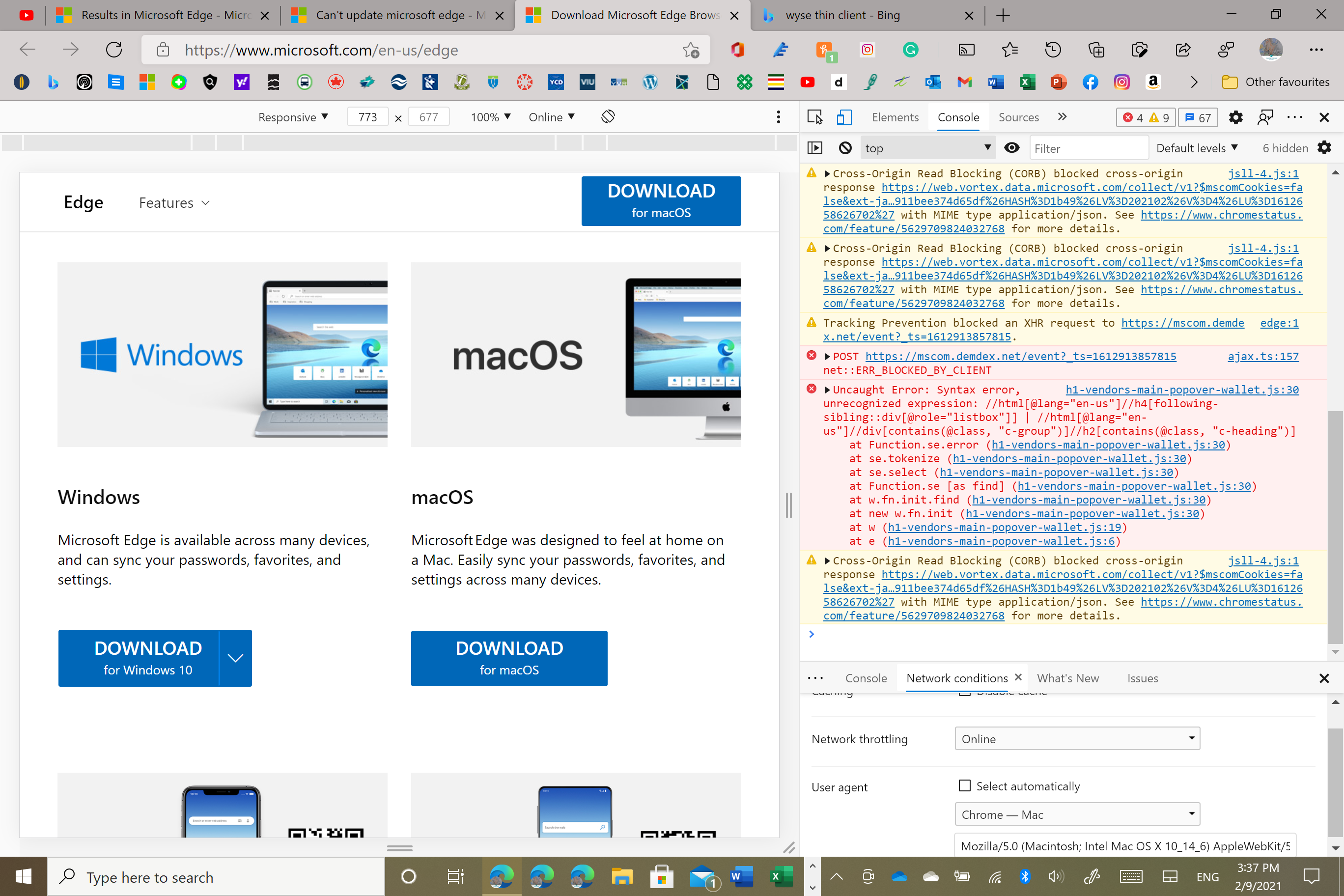Open the Amazon favourite bar icon

click(1152, 83)
